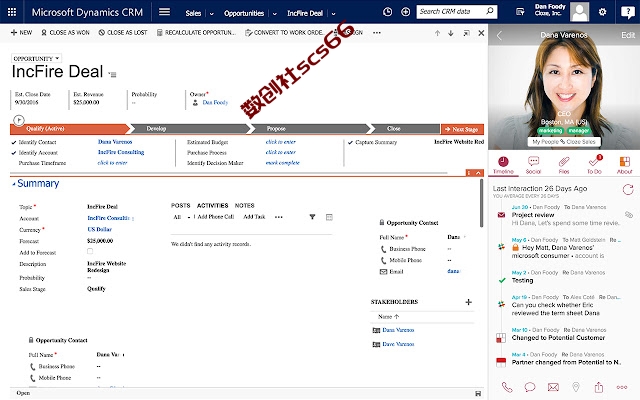The height and width of the screenshot is (400, 640).
Task: Switch to the POSTS tab
Action: click(x=180, y=206)
